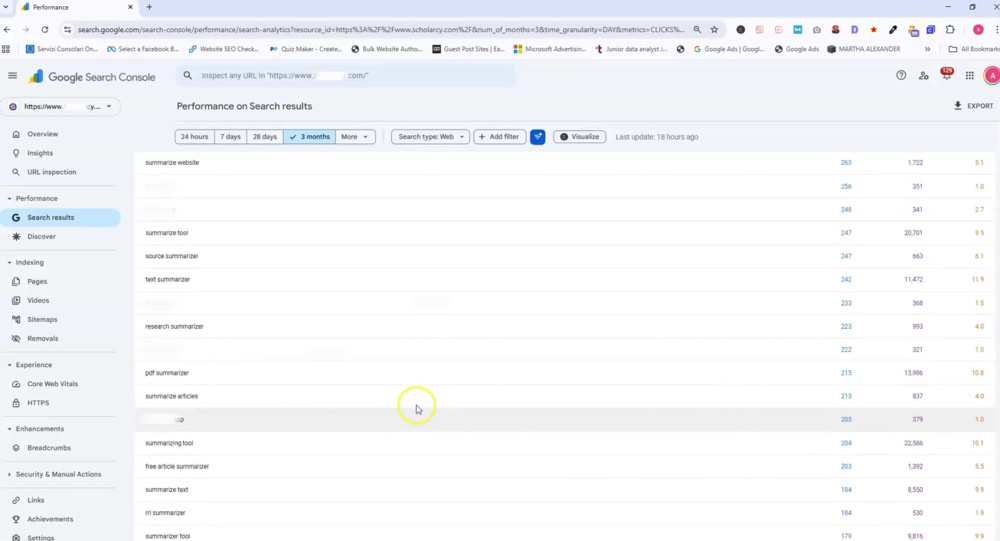Click the Google Search Console logo

92,77
